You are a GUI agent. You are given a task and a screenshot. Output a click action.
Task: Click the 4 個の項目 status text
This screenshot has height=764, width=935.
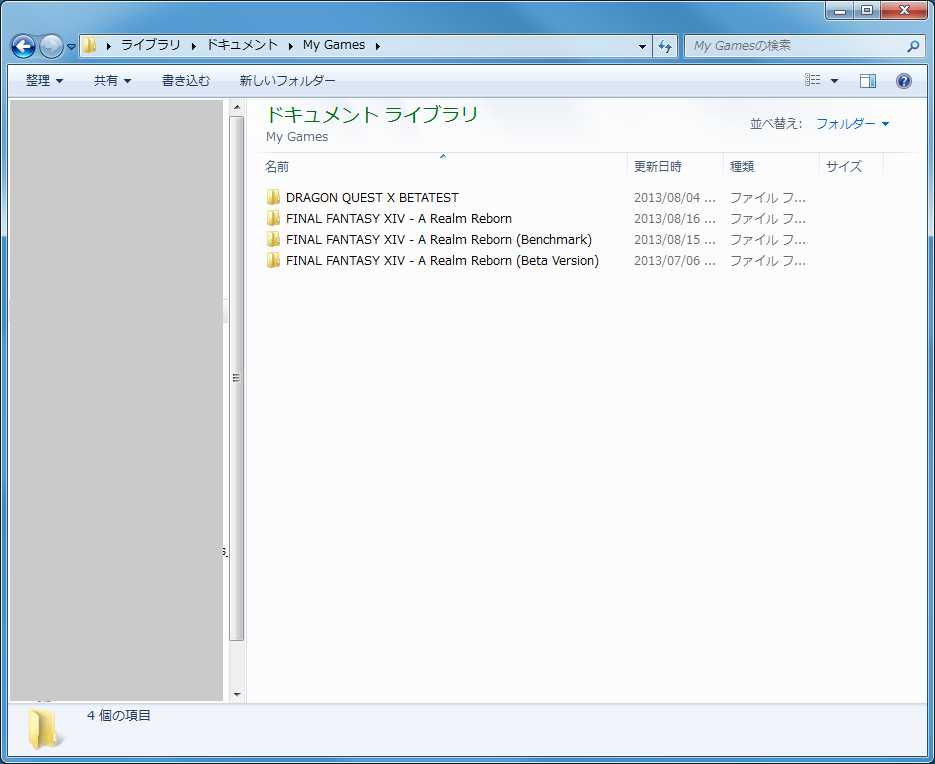point(119,715)
